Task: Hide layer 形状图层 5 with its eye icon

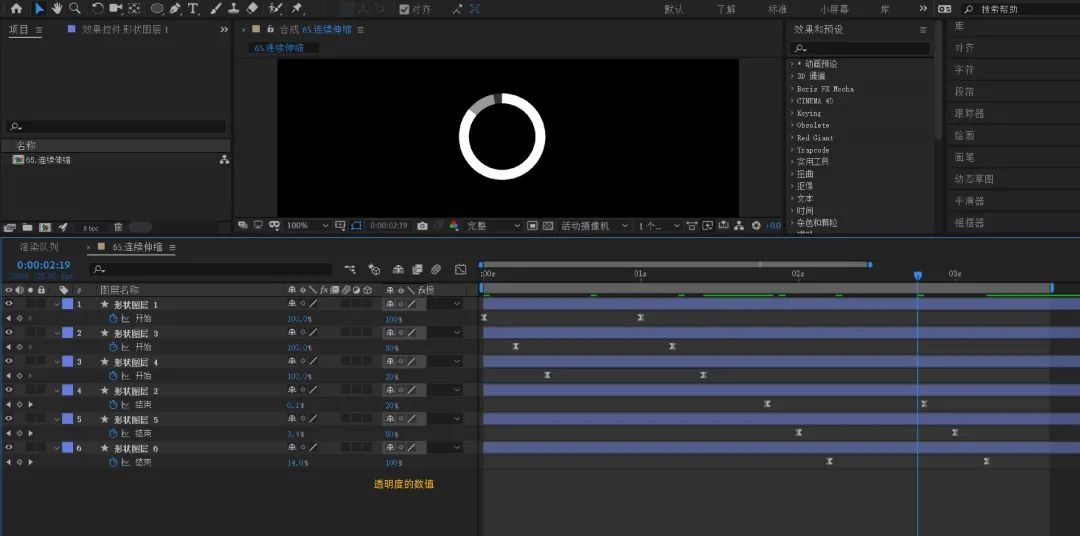Action: tap(9, 419)
